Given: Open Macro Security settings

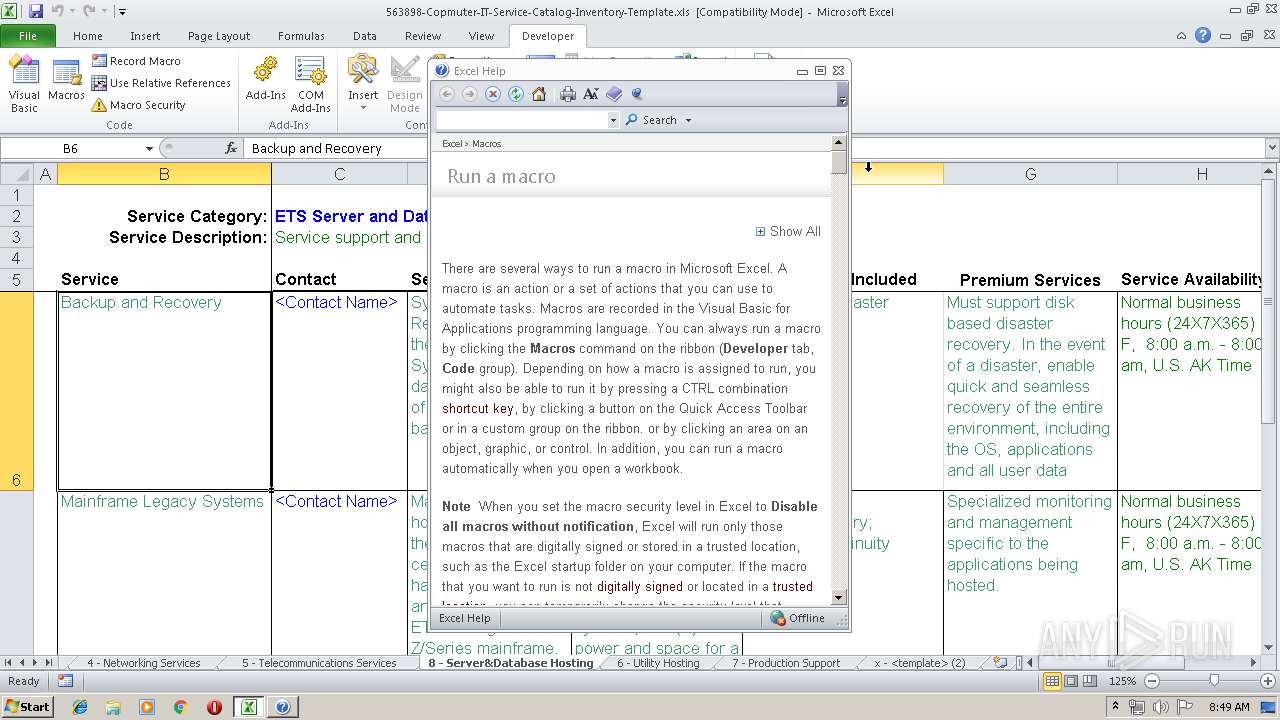Looking at the screenshot, I should tap(139, 105).
